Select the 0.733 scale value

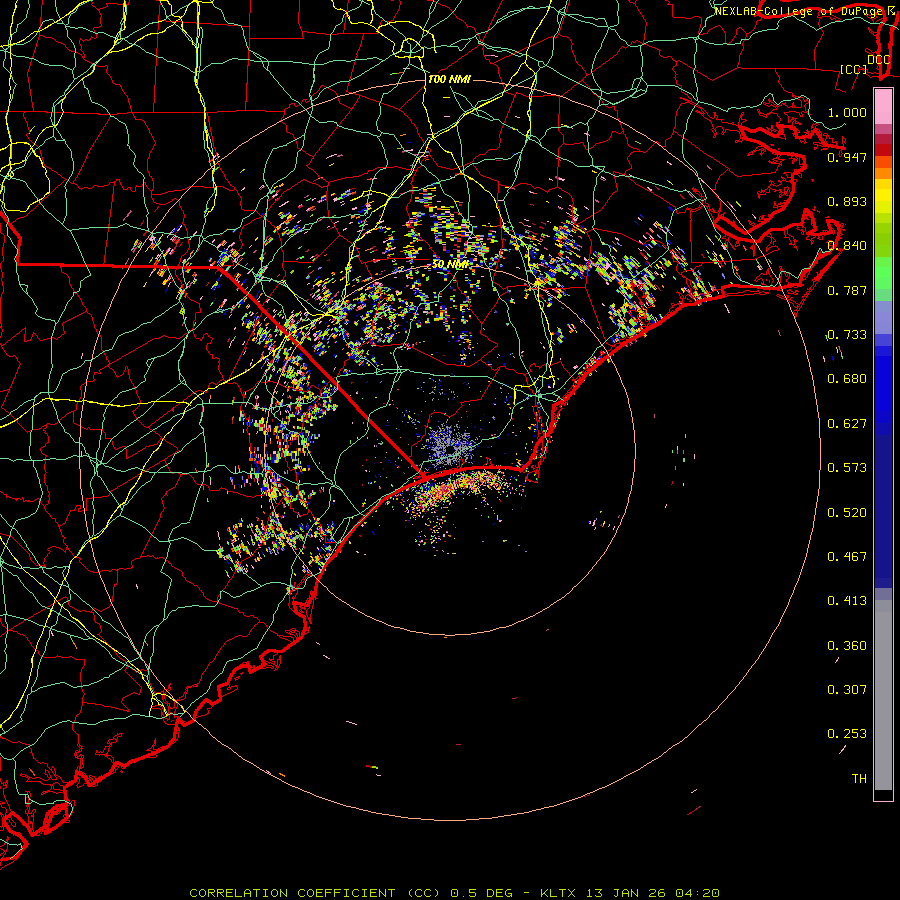(847, 335)
